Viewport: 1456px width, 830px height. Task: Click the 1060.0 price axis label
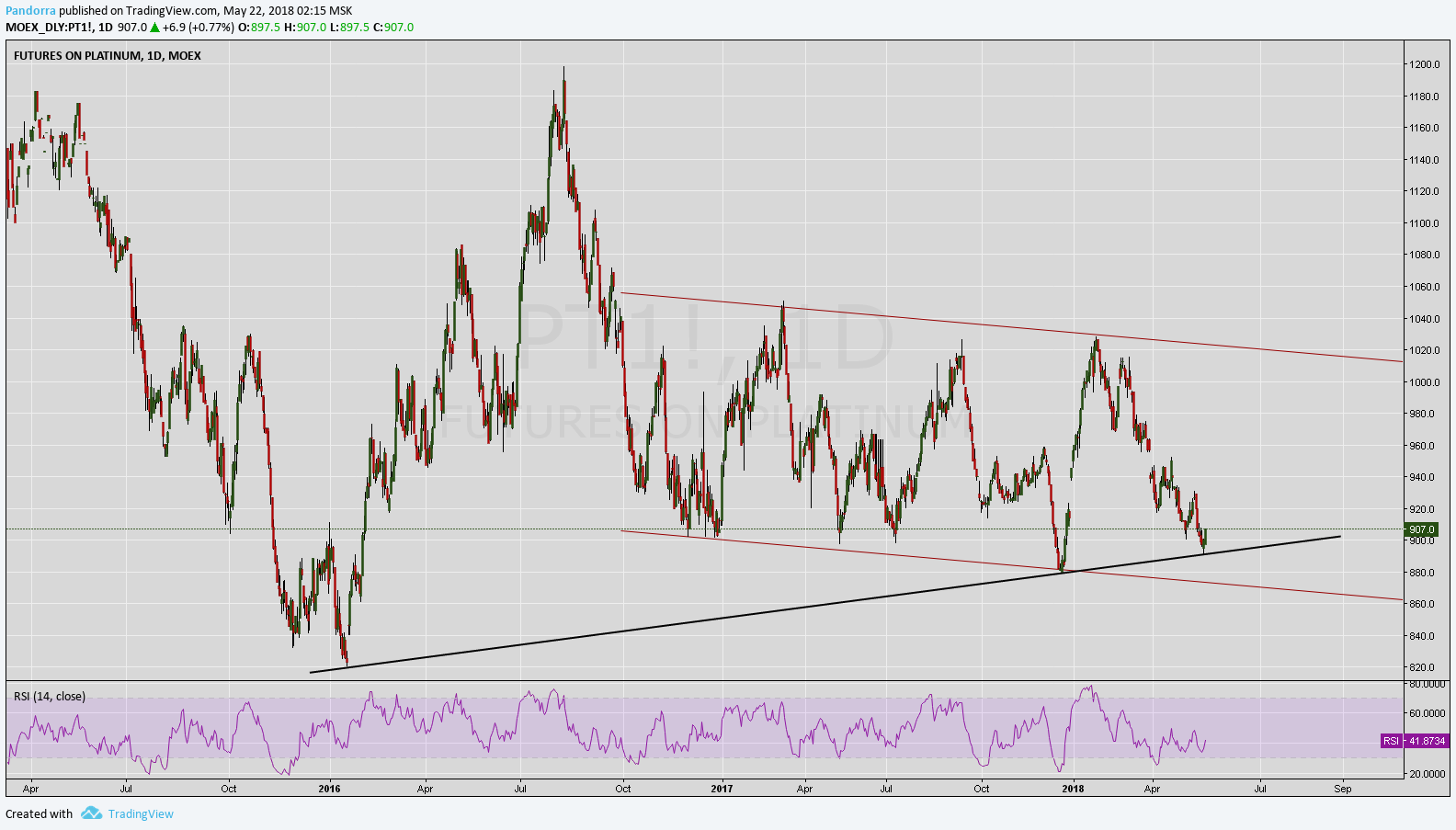pyautogui.click(x=1425, y=287)
